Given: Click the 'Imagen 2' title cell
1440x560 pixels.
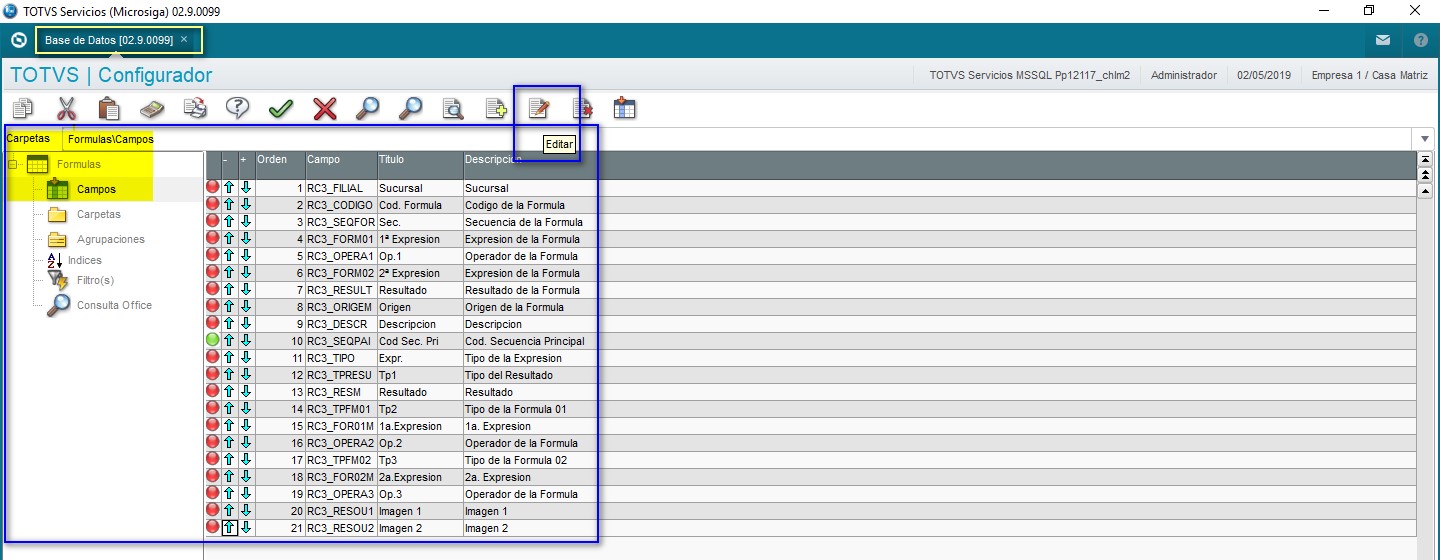Looking at the screenshot, I should pos(419,527).
